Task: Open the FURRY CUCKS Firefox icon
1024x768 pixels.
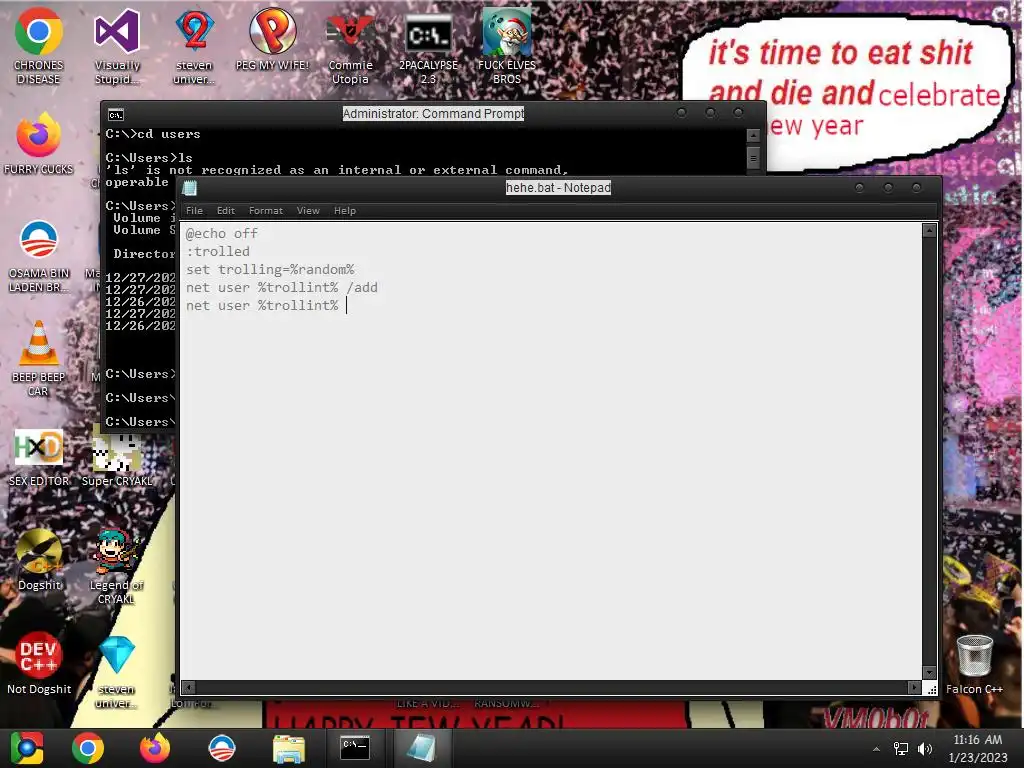Action: pos(39,144)
